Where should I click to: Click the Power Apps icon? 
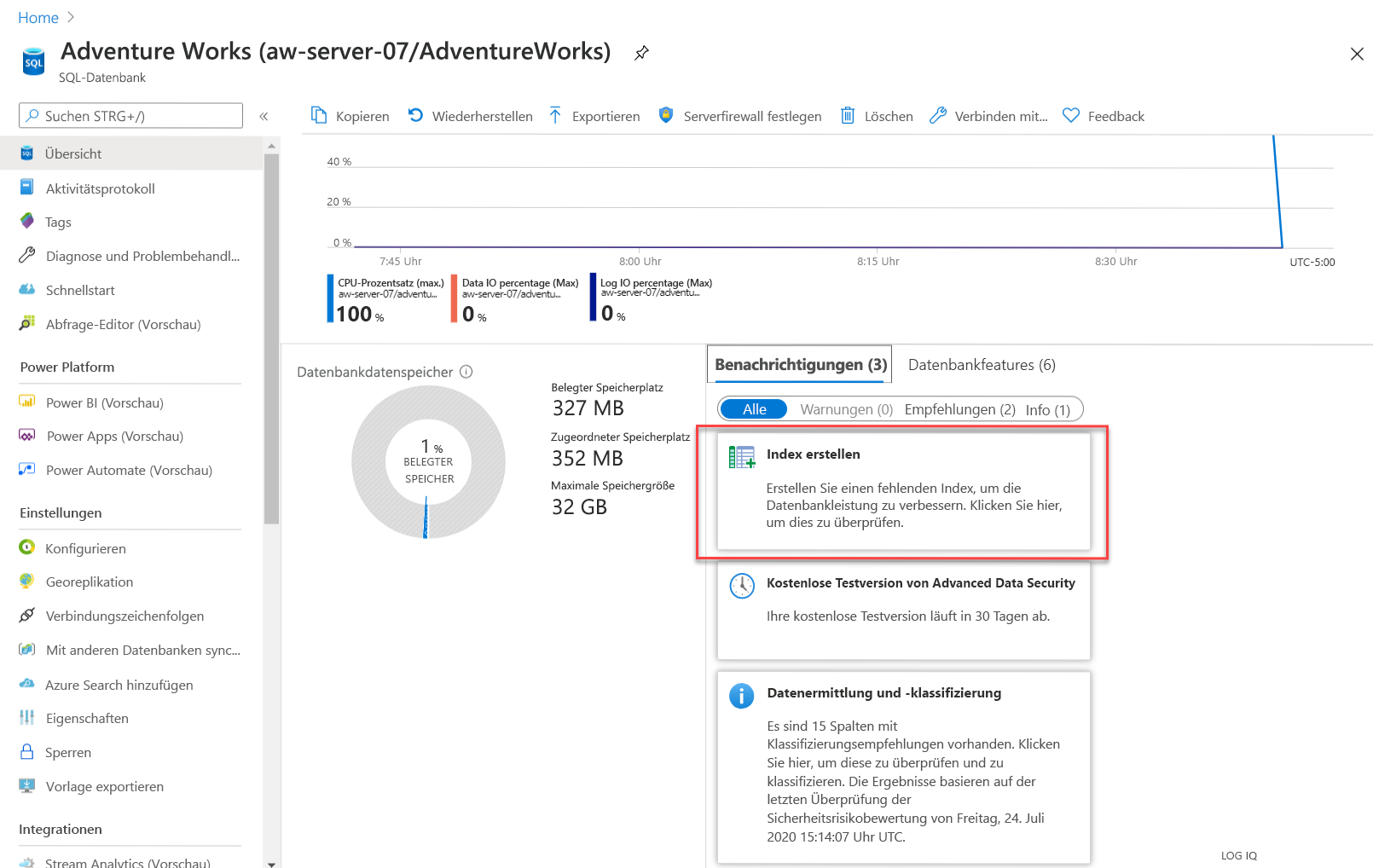coord(27,435)
